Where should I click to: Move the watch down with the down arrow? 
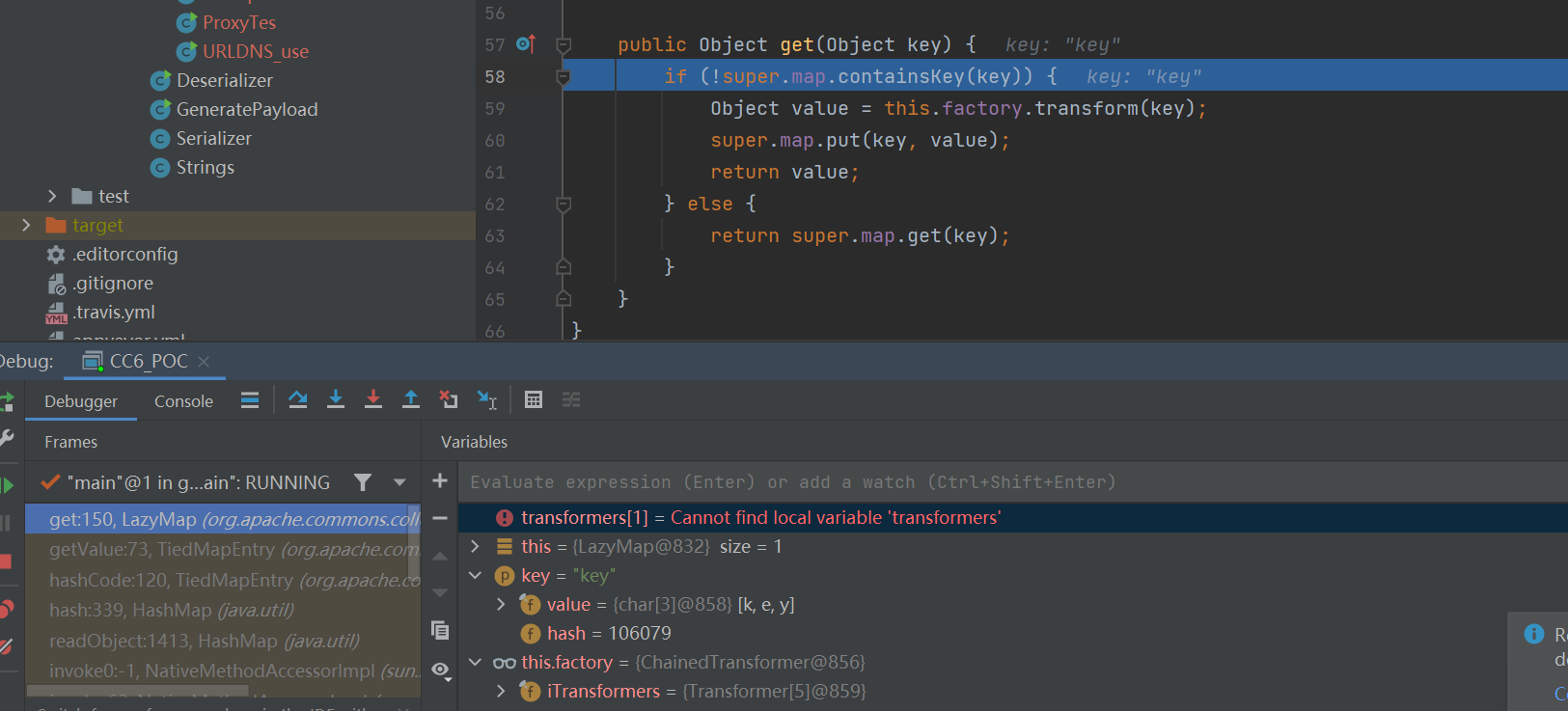coord(440,592)
